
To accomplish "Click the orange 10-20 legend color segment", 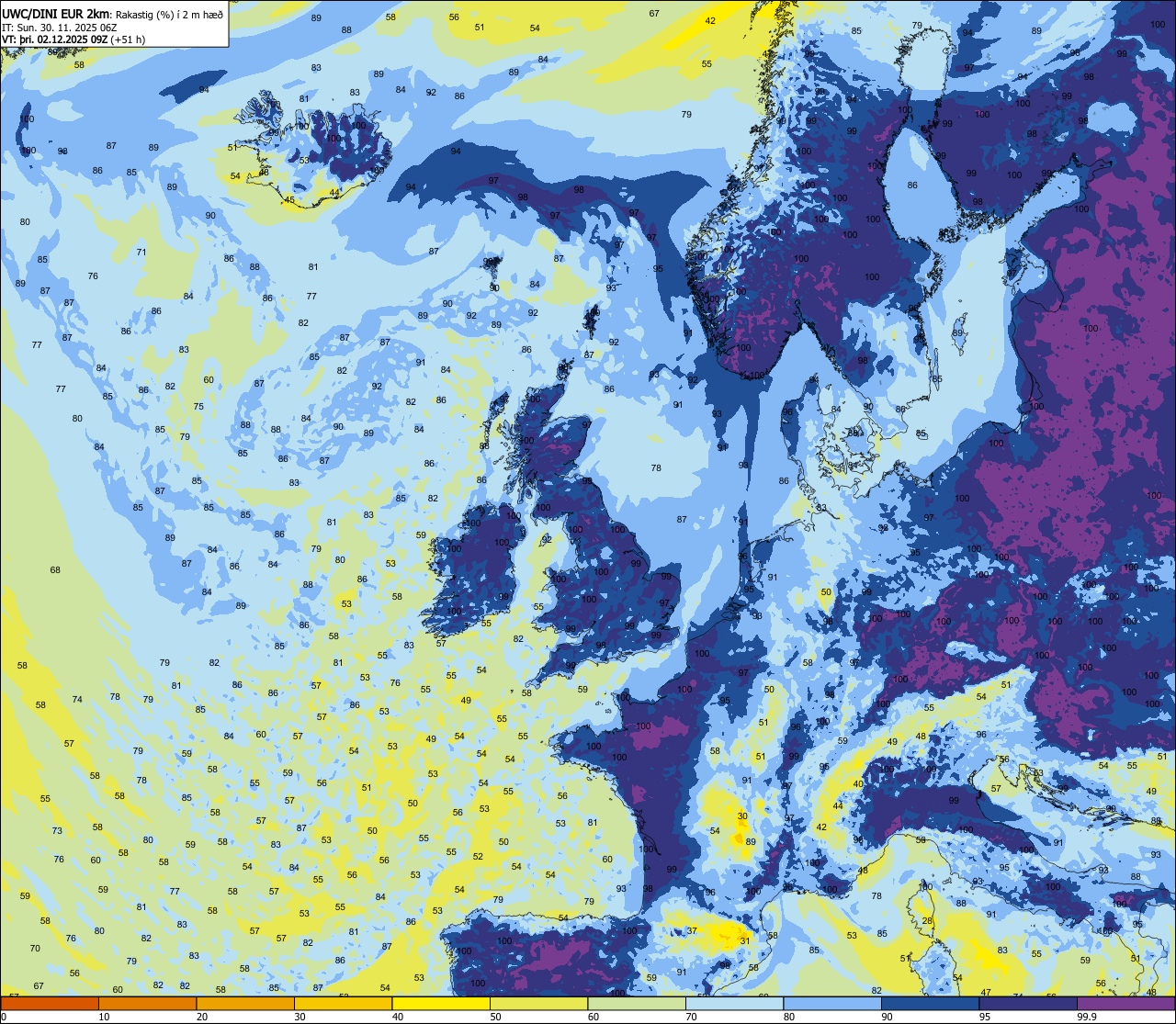I will 147,1003.
